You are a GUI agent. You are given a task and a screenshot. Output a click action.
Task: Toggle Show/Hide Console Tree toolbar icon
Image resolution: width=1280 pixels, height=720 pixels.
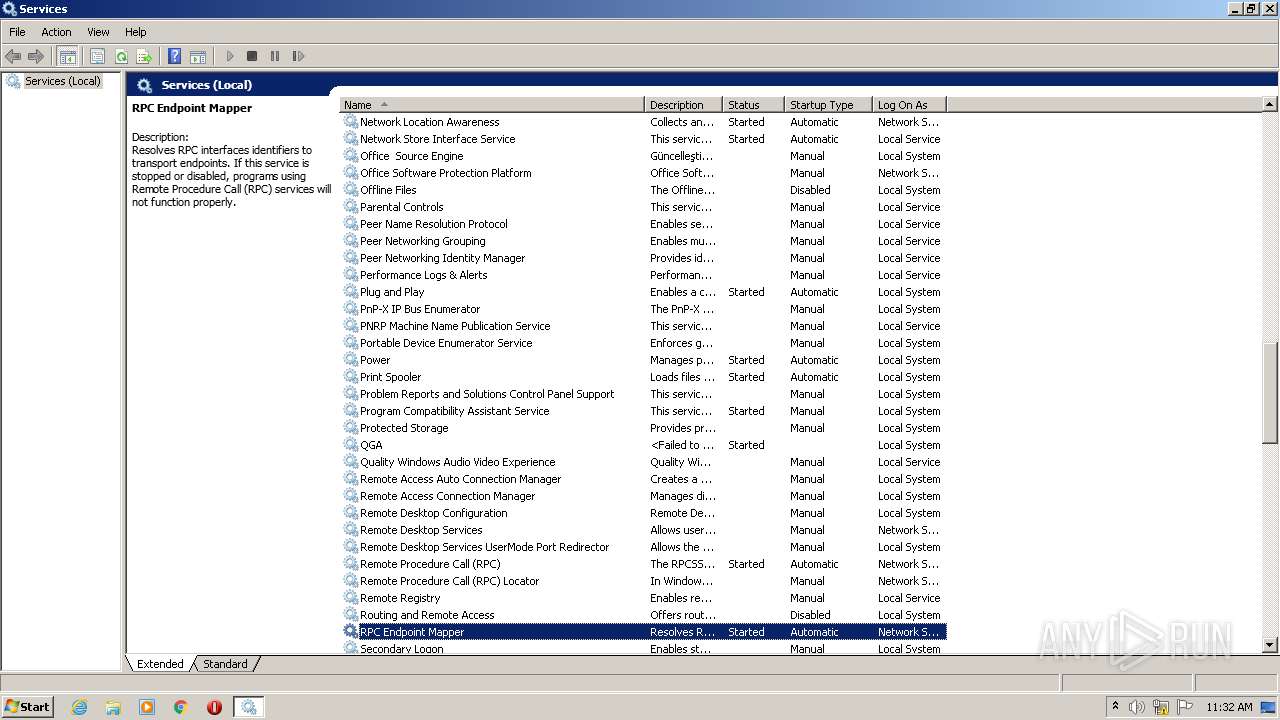click(x=67, y=57)
